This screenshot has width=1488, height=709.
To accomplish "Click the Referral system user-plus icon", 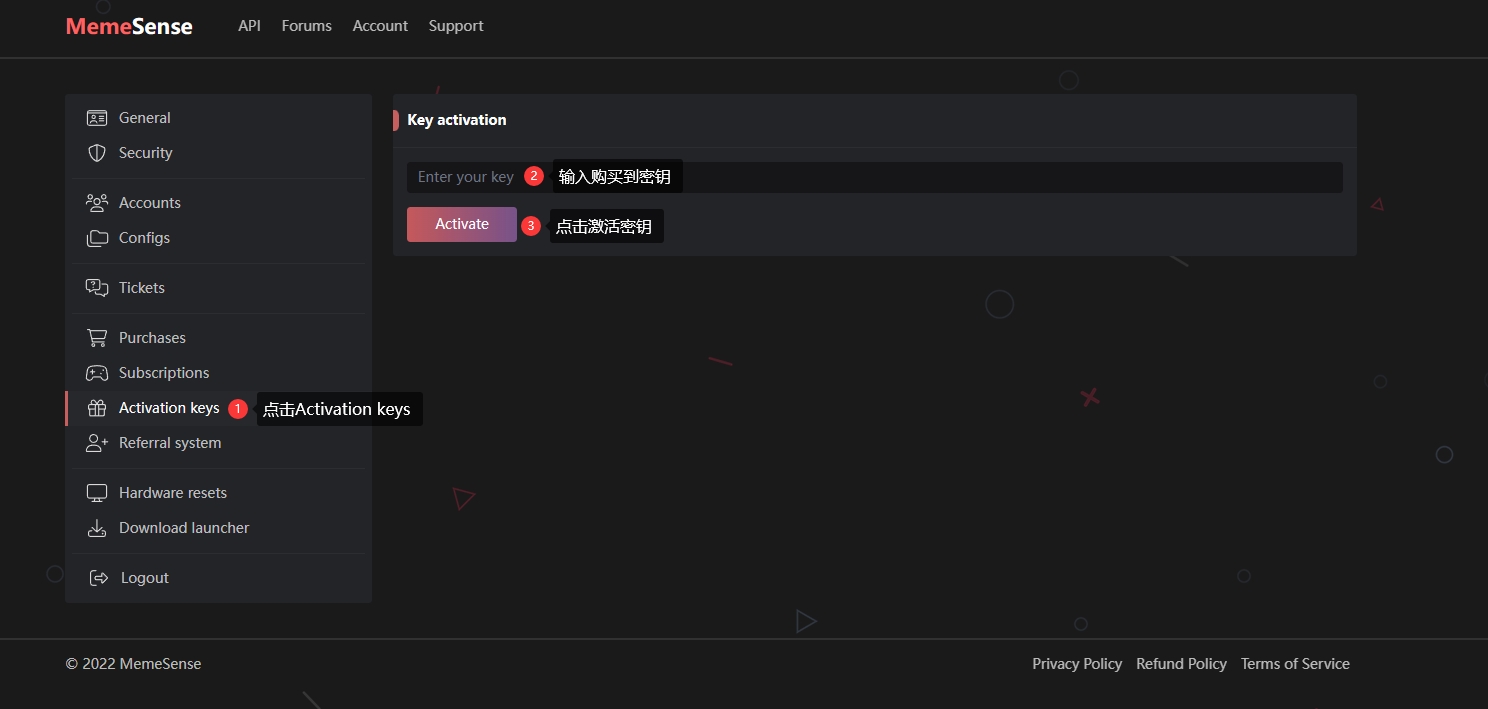I will point(97,443).
